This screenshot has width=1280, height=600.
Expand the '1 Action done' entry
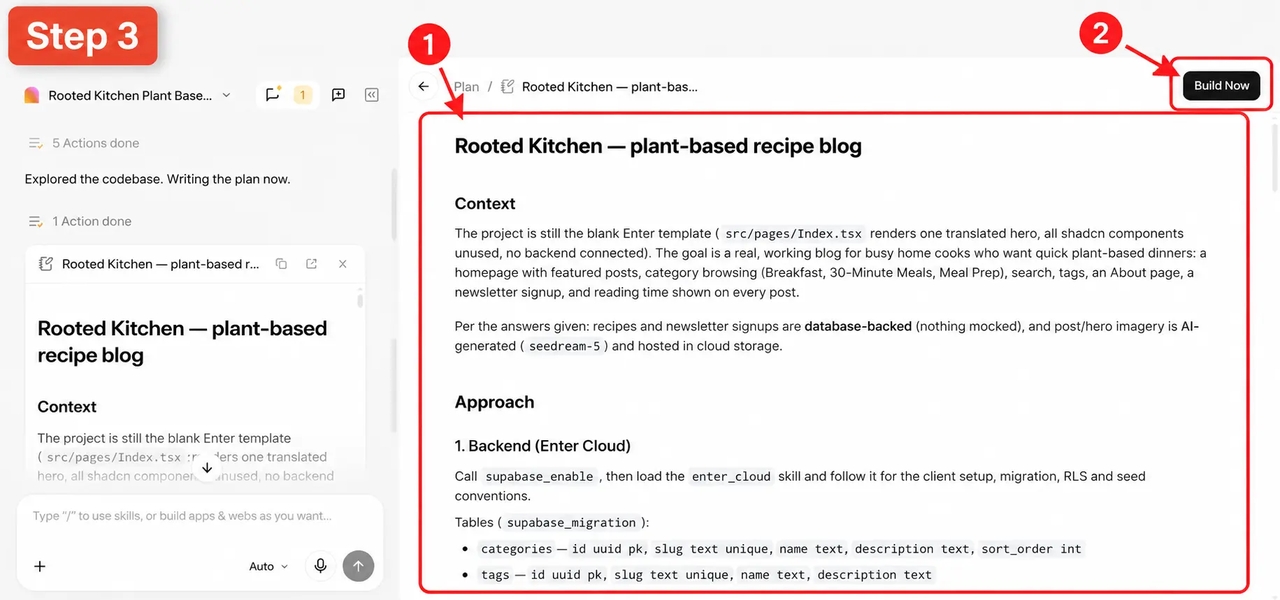81,221
